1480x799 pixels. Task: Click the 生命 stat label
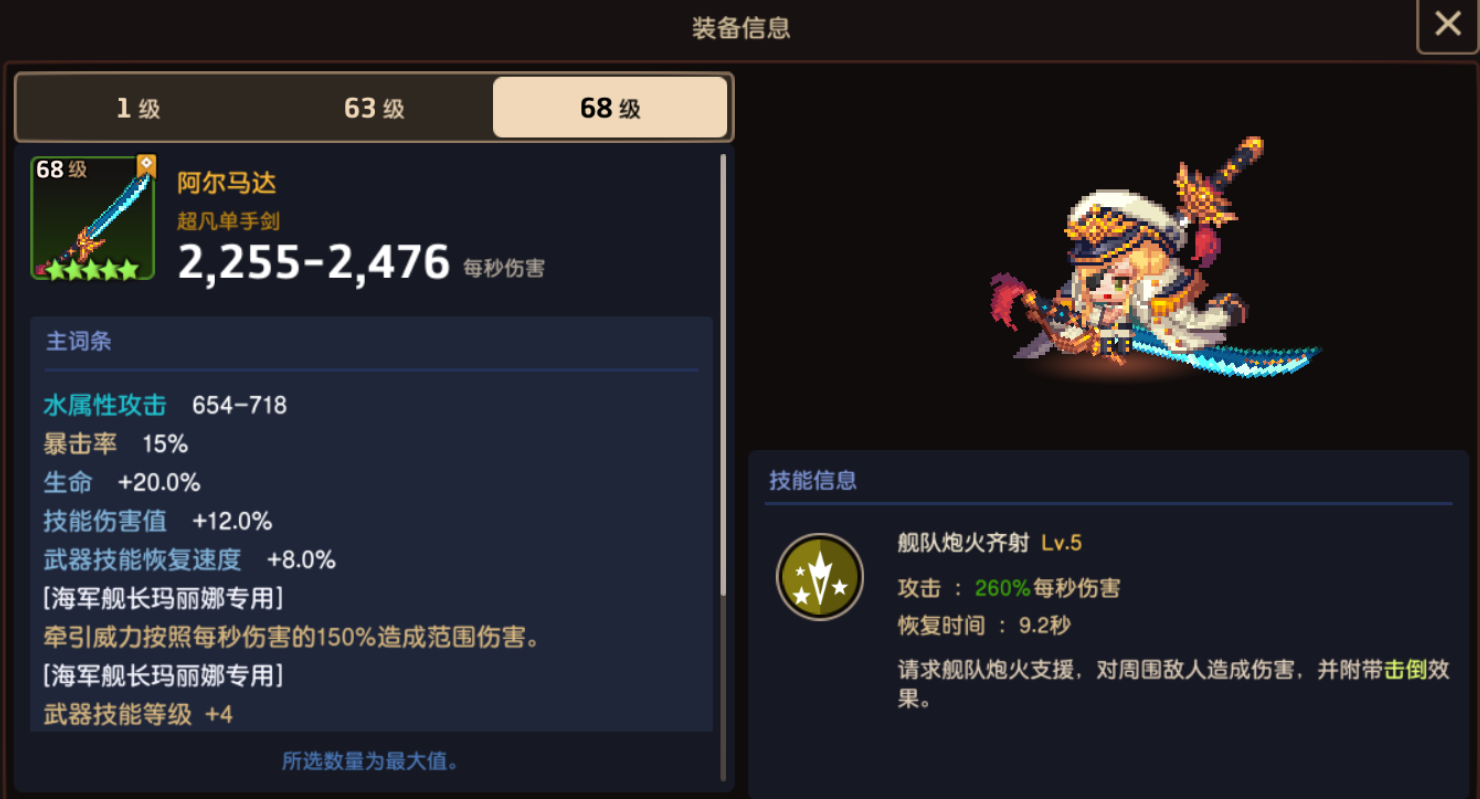(68, 482)
